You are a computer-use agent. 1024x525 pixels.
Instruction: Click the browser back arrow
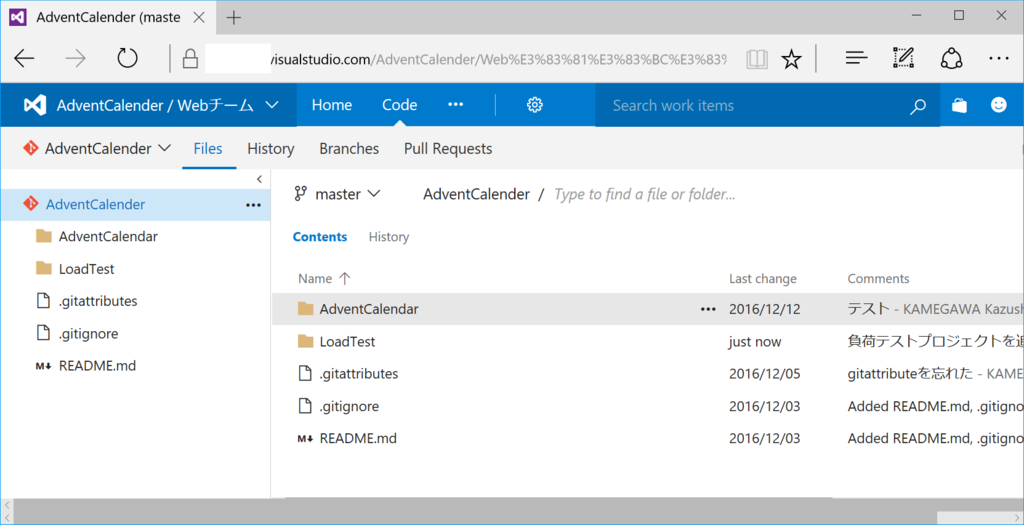[x=24, y=59]
